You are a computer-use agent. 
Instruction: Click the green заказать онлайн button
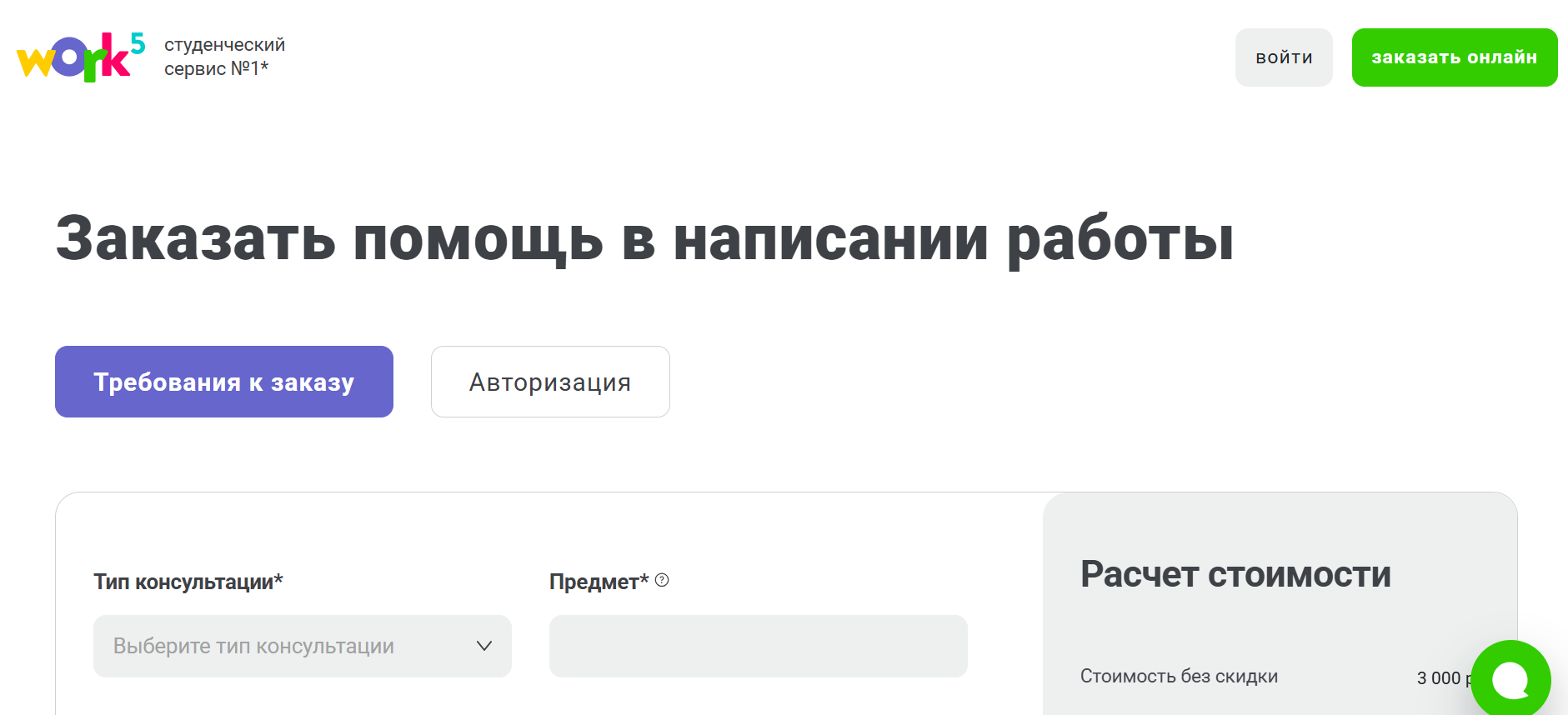click(x=1454, y=57)
